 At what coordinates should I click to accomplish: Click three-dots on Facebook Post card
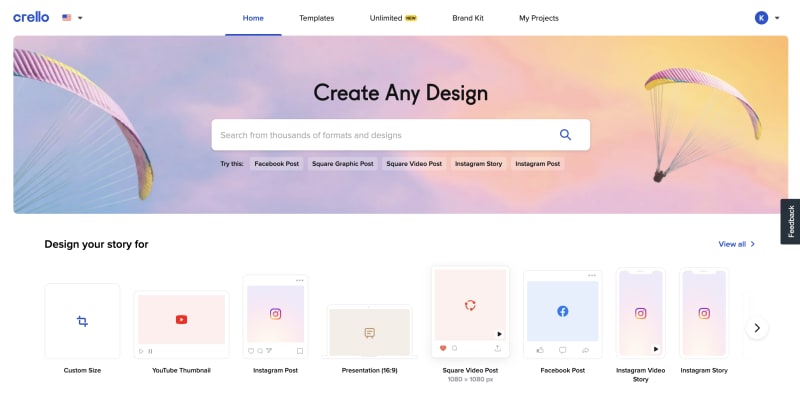(x=592, y=276)
